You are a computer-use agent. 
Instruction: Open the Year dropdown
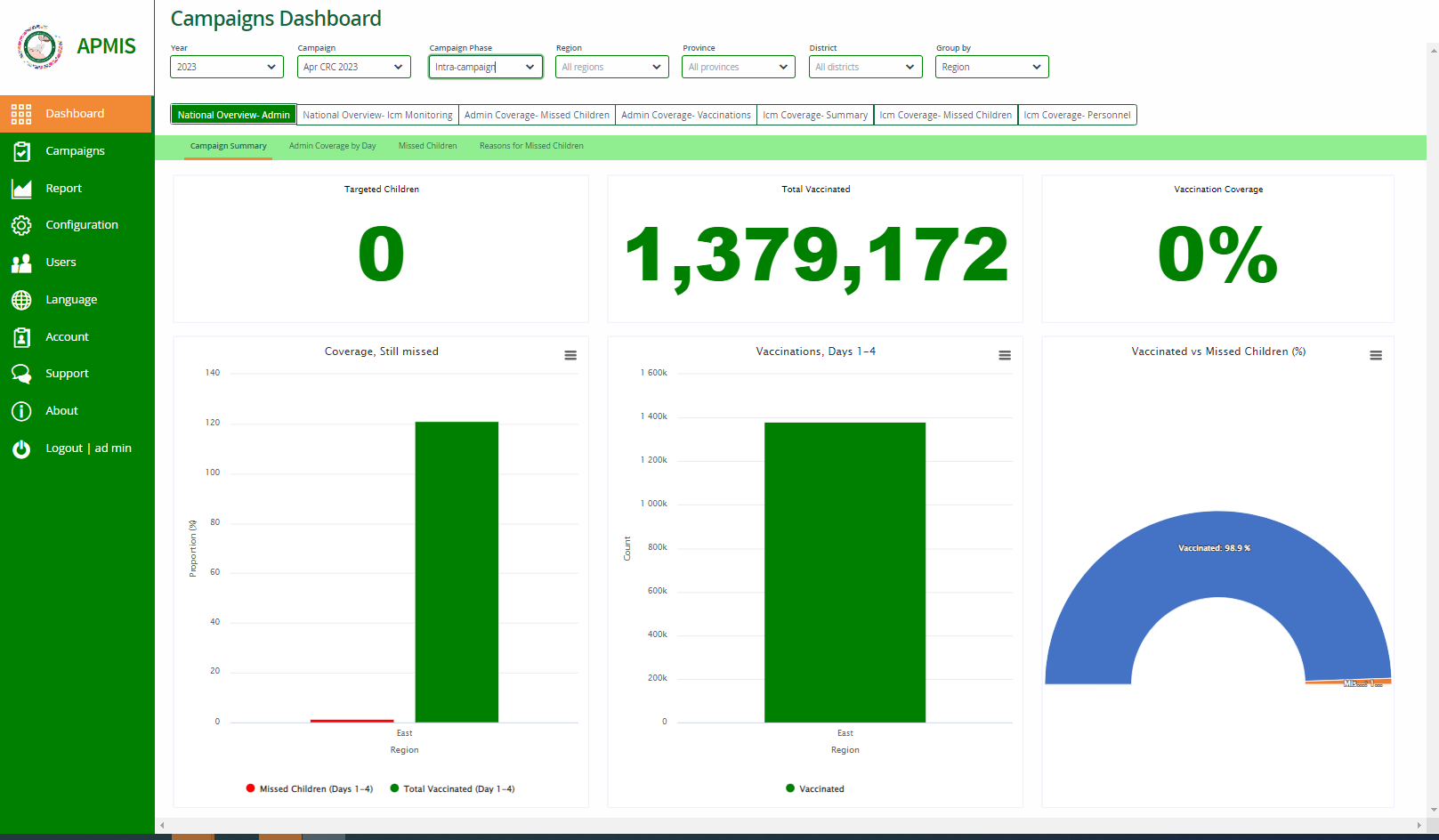226,66
